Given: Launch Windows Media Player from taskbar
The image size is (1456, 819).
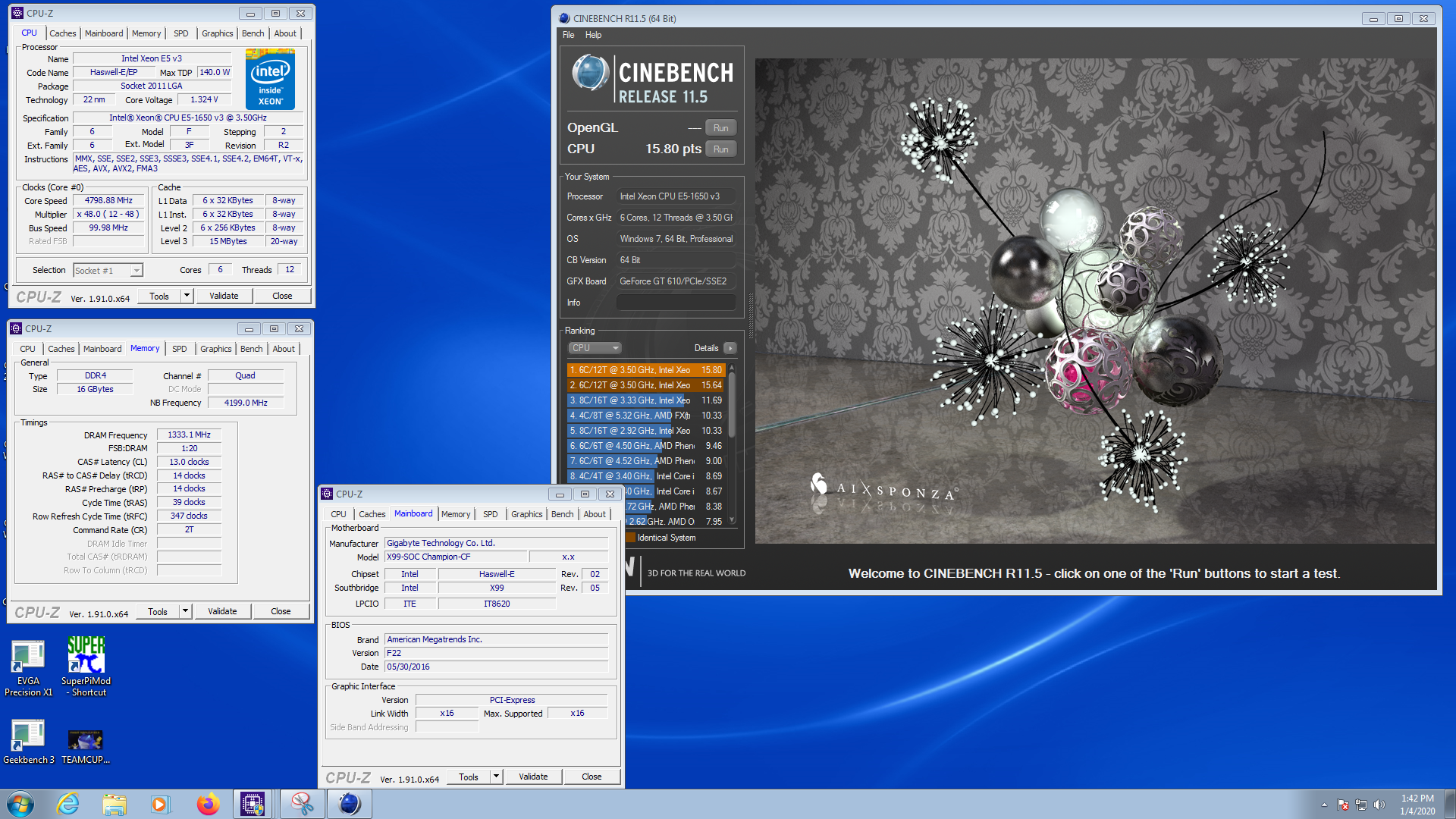Looking at the screenshot, I should pos(160,804).
